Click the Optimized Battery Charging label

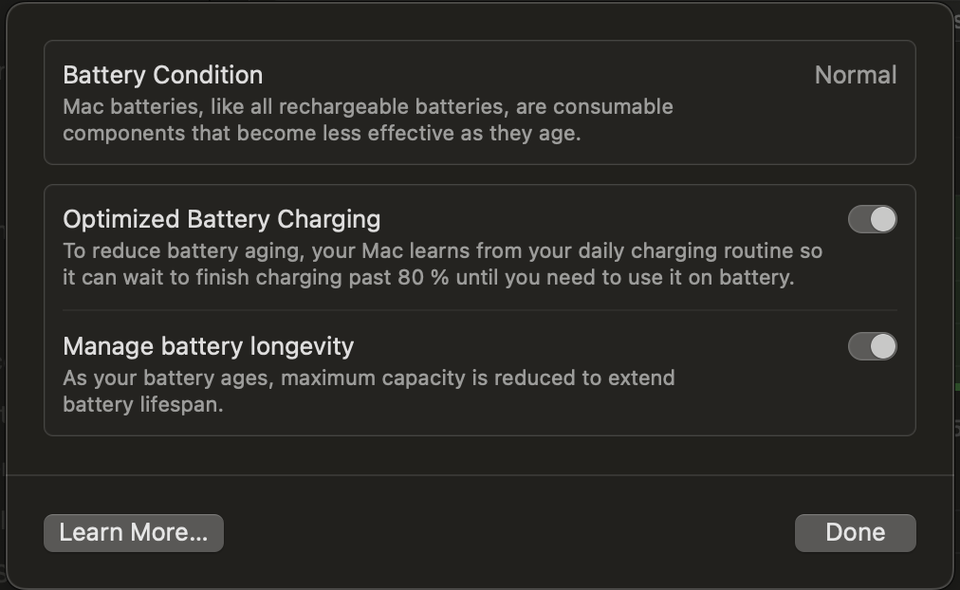point(221,219)
